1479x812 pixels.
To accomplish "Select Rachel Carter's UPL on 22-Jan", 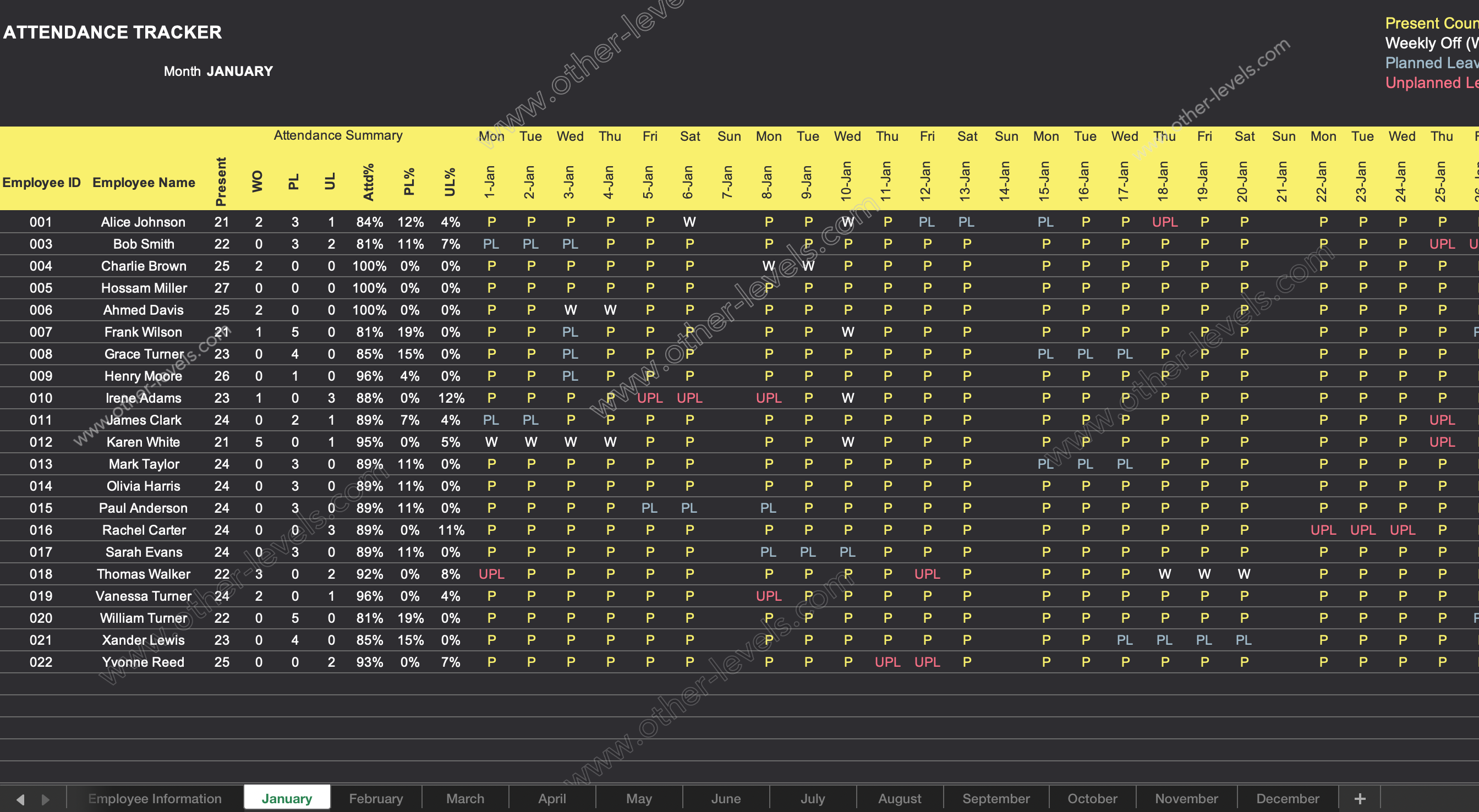I will click(1323, 530).
